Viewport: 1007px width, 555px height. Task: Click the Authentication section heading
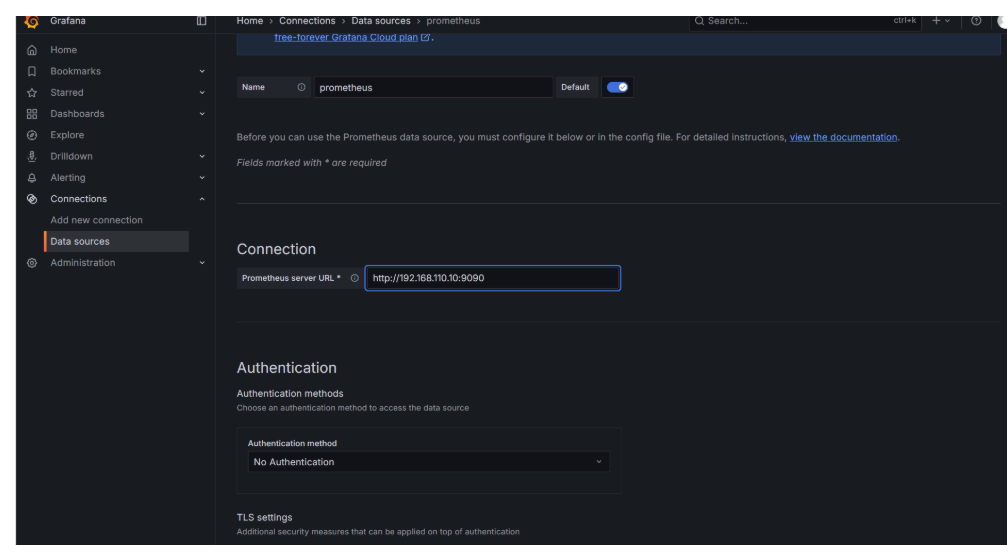coord(286,368)
